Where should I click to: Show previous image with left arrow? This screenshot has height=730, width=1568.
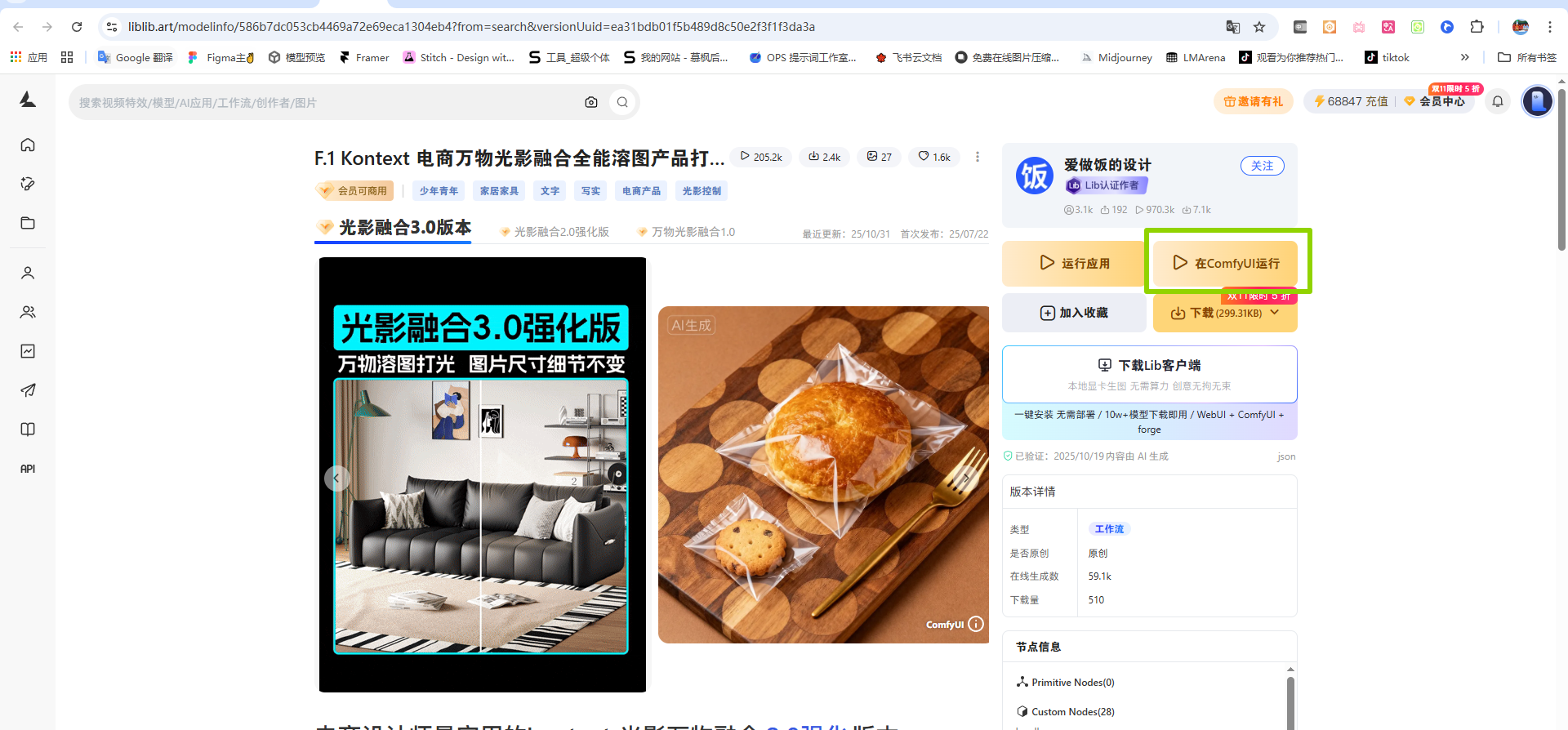pyautogui.click(x=336, y=479)
